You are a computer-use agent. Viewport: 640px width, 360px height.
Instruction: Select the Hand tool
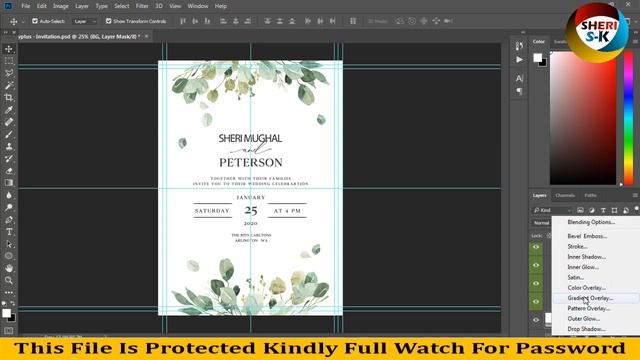click(9, 268)
